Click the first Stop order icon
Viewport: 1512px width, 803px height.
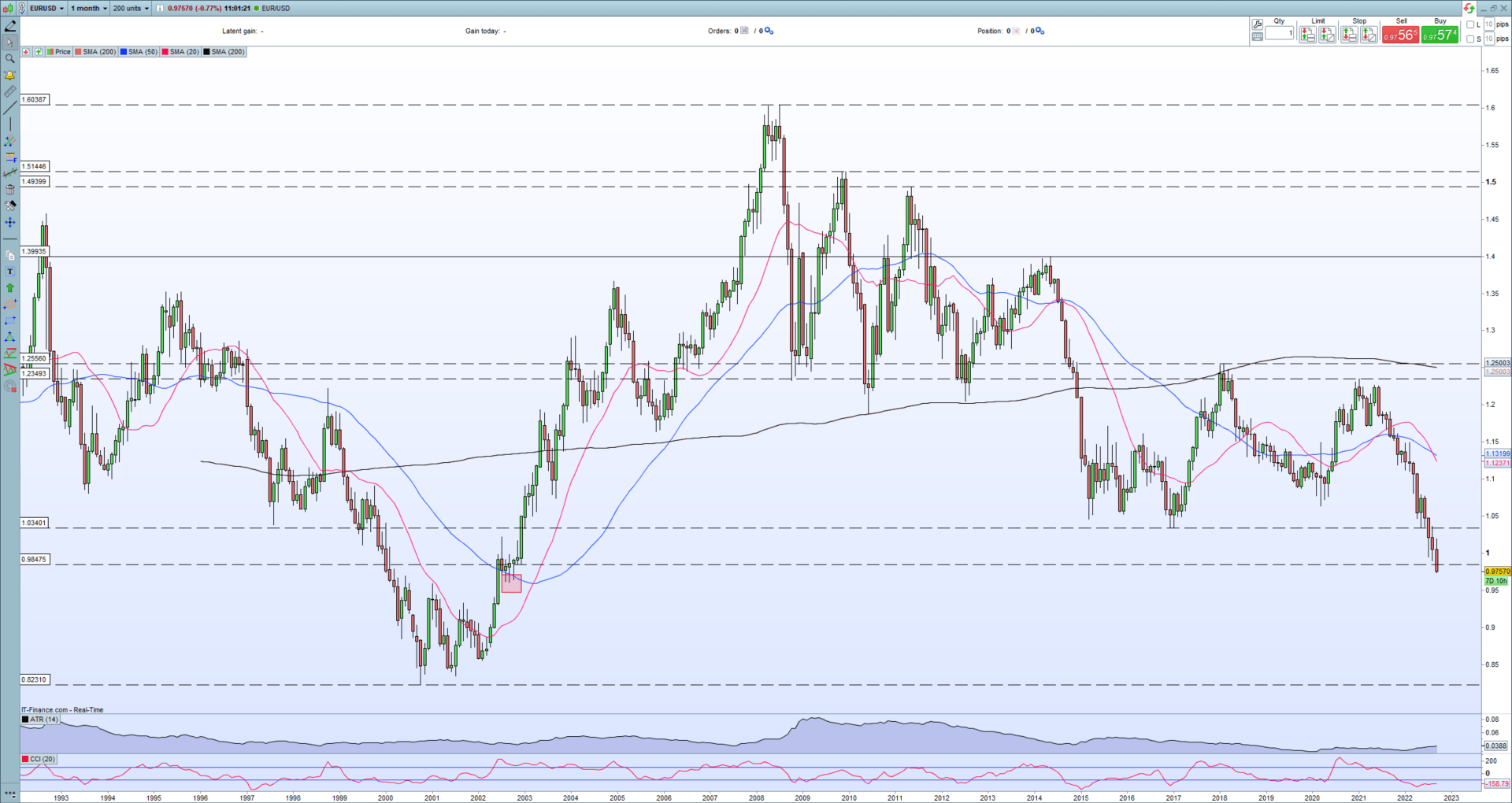pos(1349,35)
